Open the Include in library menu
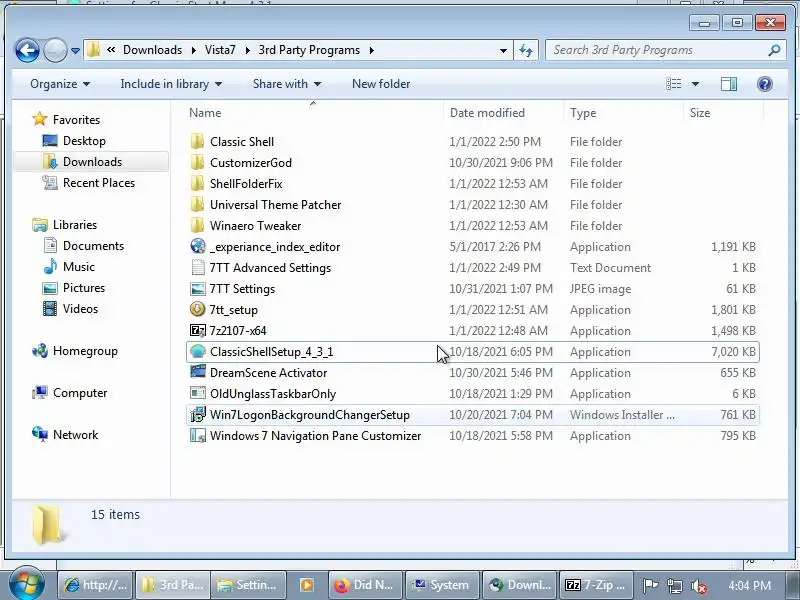The height and width of the screenshot is (600, 800). (171, 84)
